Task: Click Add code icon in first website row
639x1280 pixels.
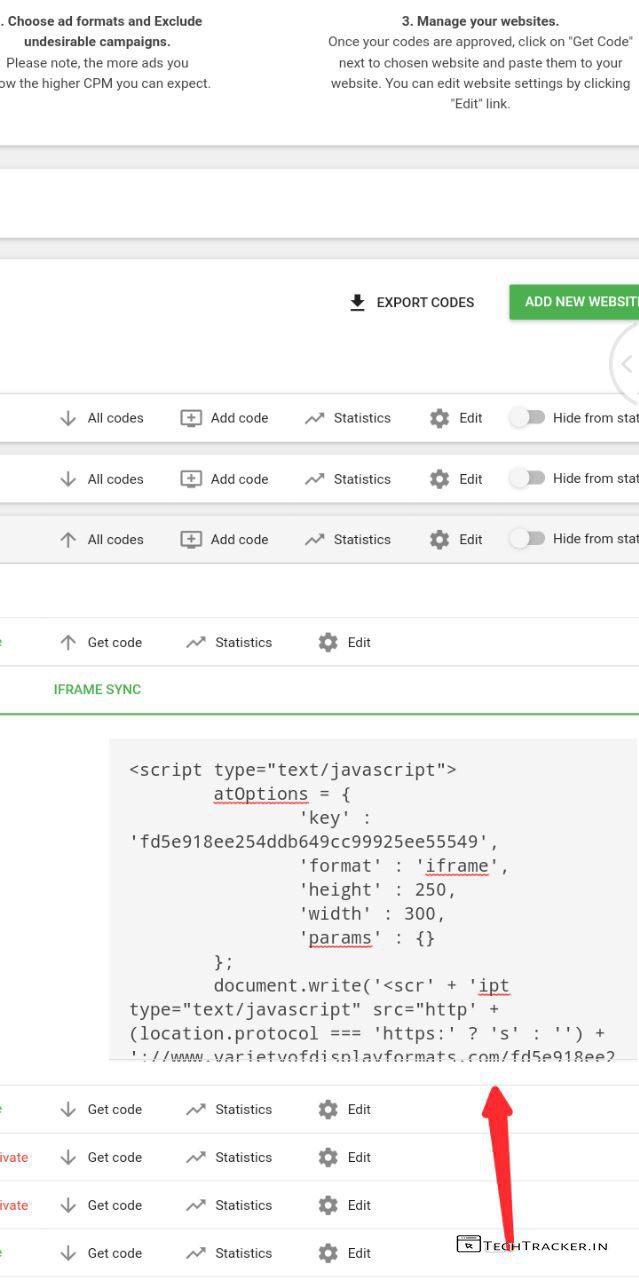Action: click(191, 418)
